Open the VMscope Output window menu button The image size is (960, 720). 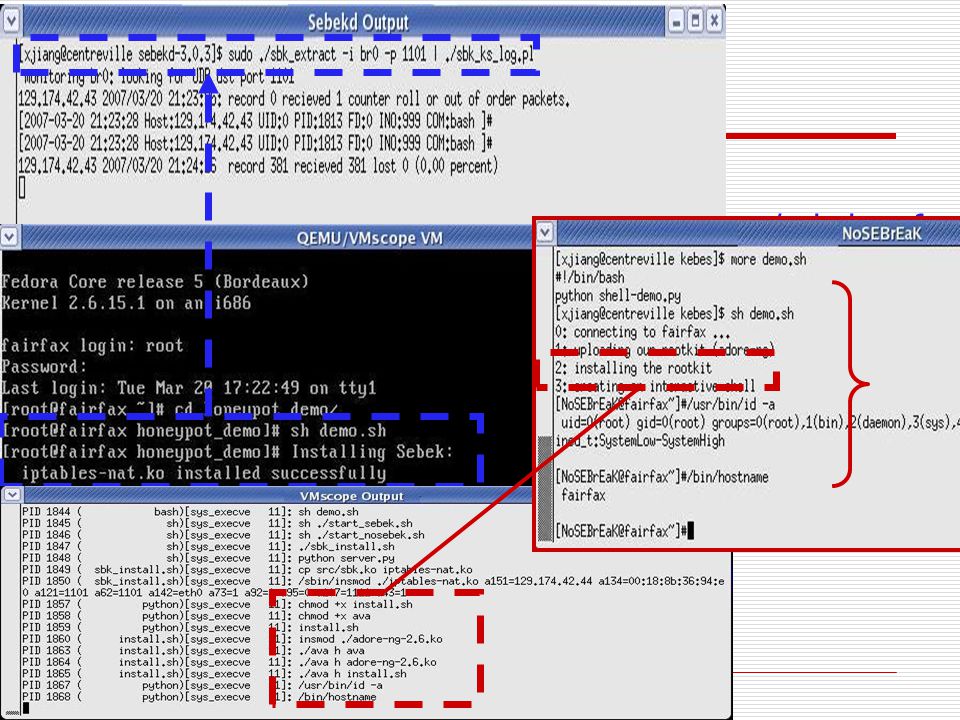pos(12,495)
